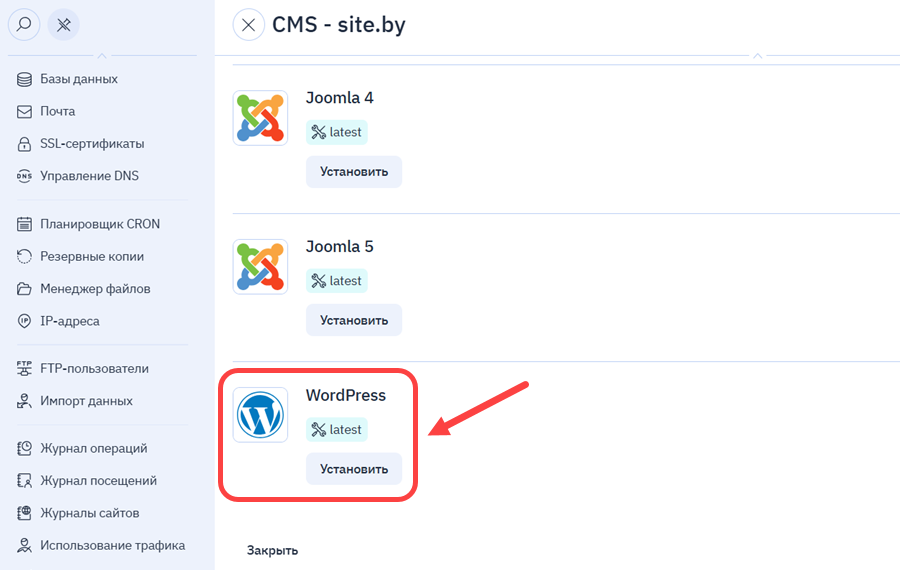Viewport: 900px width, 570px height.
Task: Click the calendar icon for Планировщик CRON
Action: [x=24, y=224]
